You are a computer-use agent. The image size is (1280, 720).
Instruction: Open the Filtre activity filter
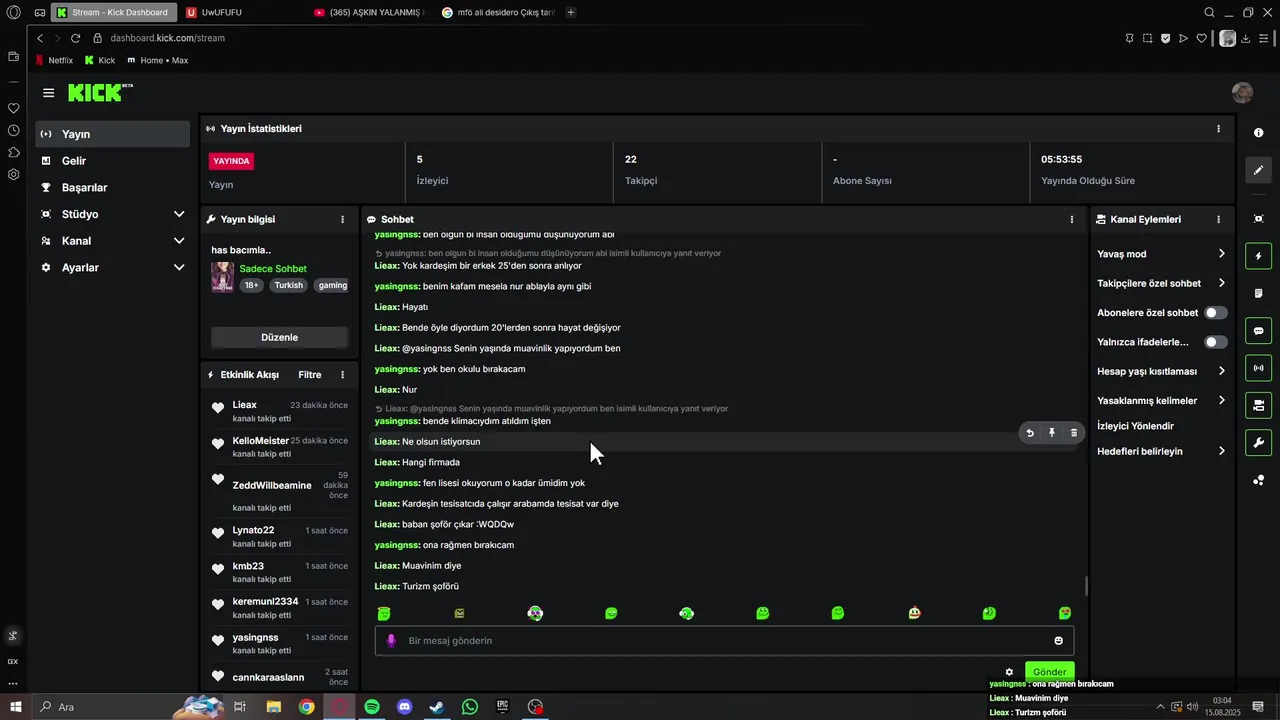click(310, 375)
